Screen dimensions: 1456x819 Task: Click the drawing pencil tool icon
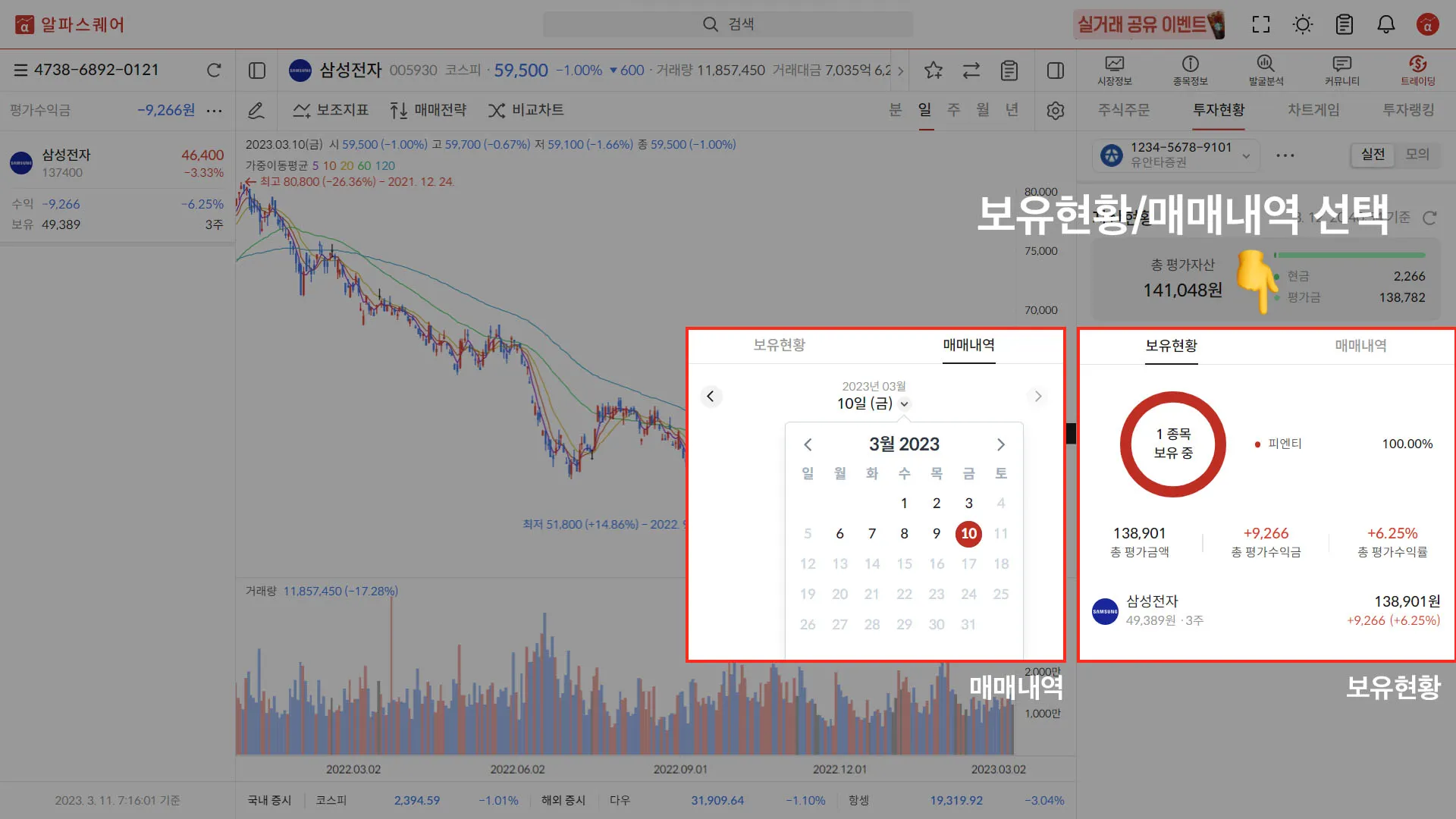pos(256,111)
